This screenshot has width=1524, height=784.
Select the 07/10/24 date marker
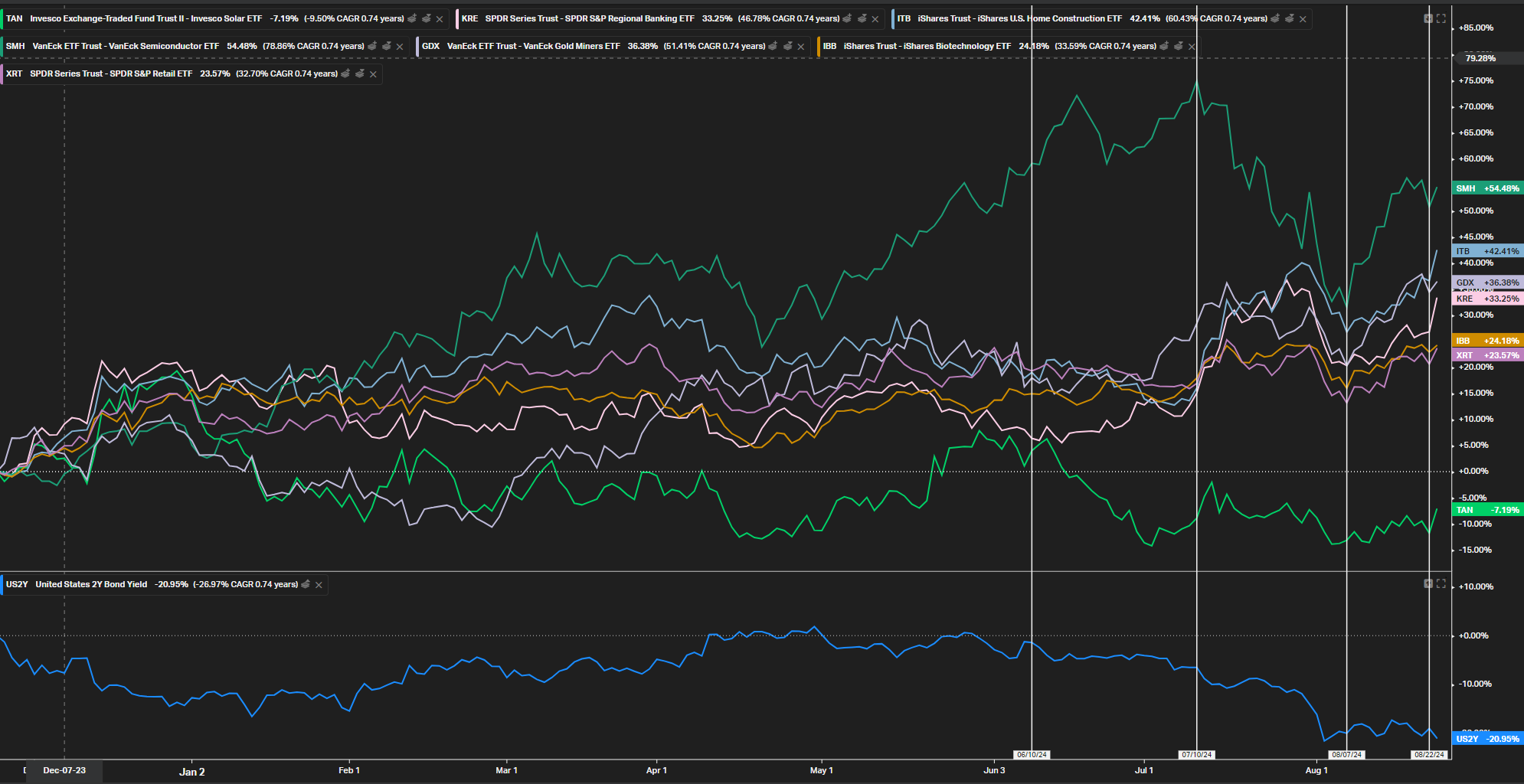tap(1196, 755)
